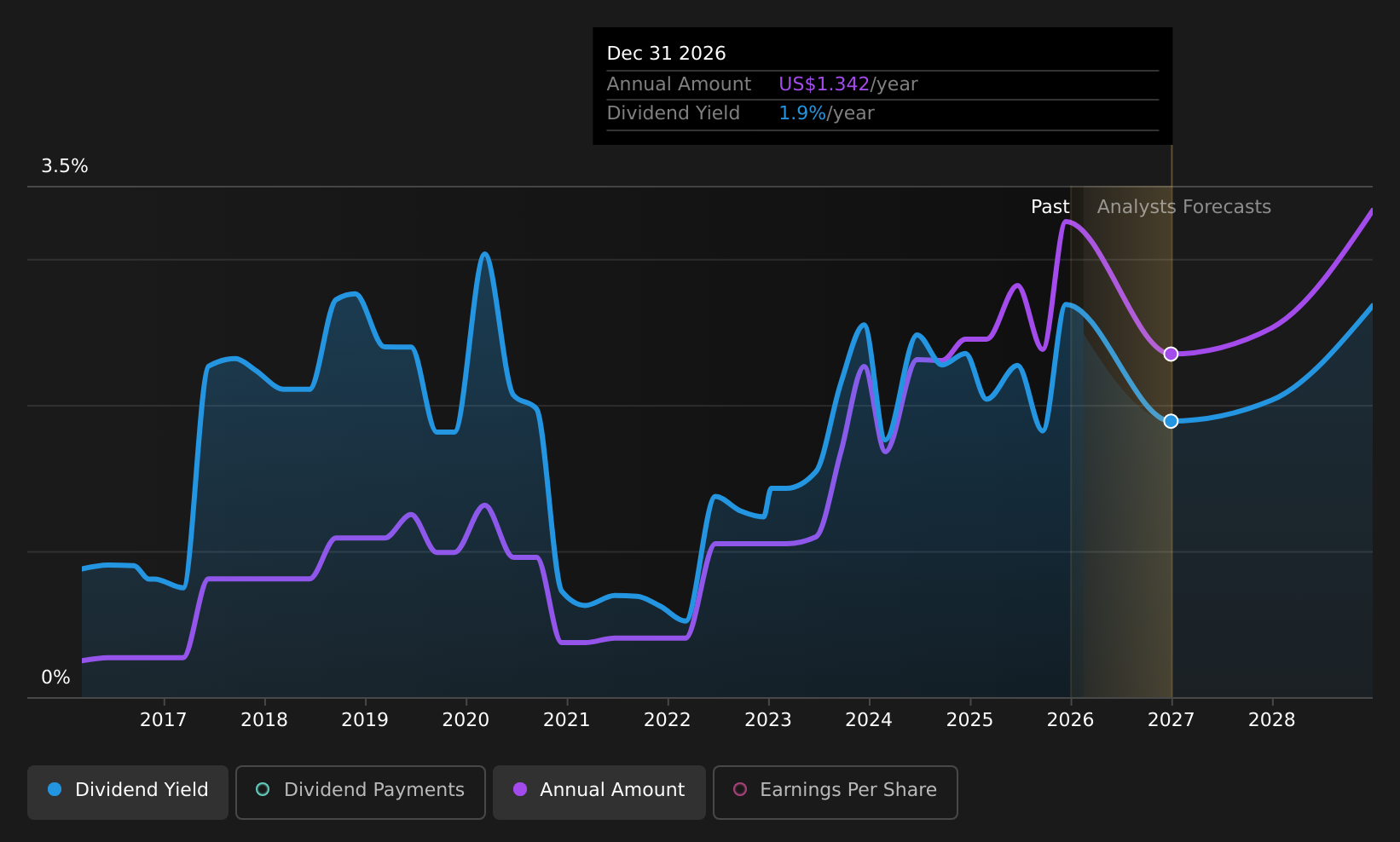Click the 2021 x-axis label
The image size is (1400, 842).
566,720
